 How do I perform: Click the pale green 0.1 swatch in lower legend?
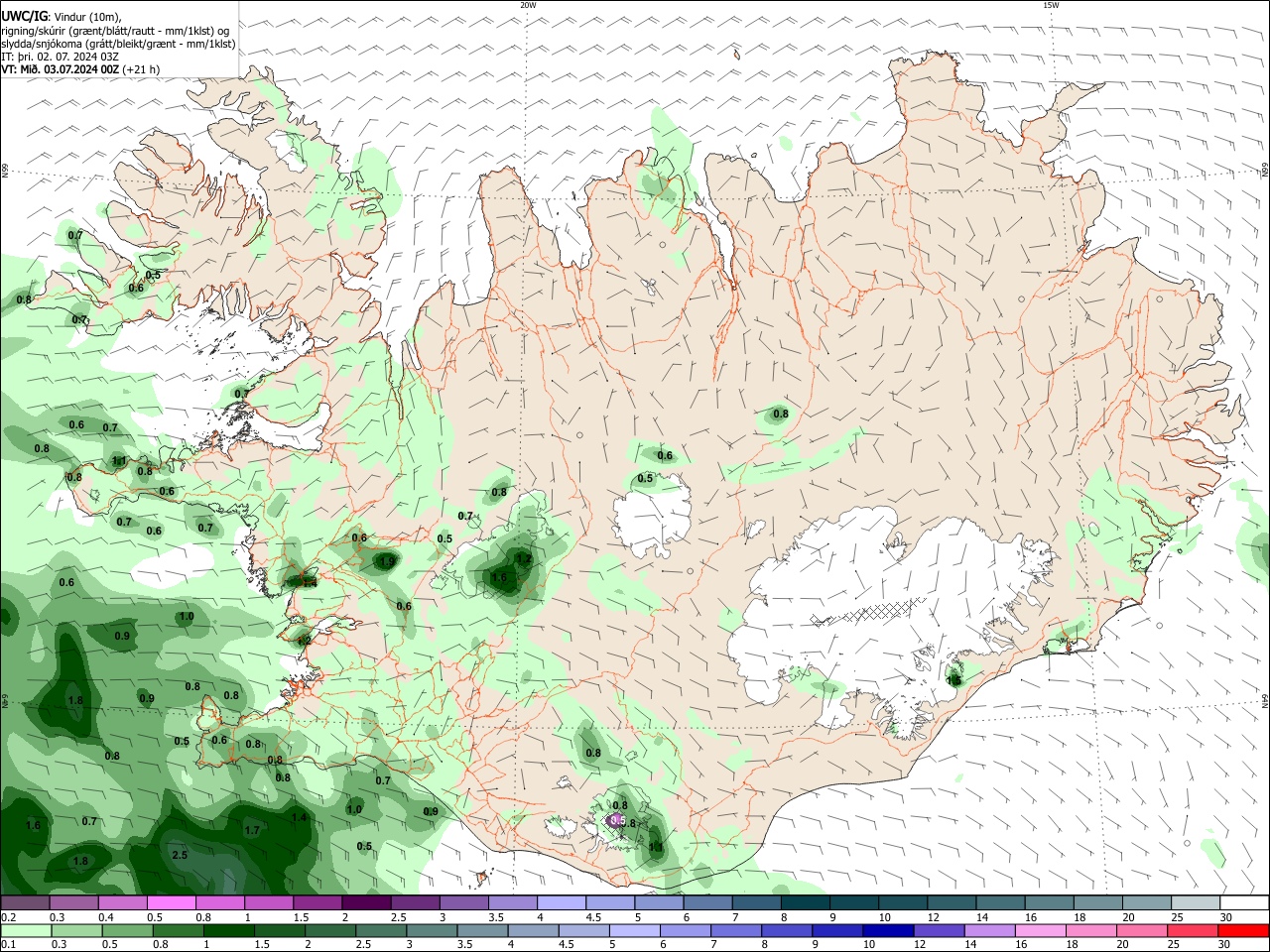26,931
